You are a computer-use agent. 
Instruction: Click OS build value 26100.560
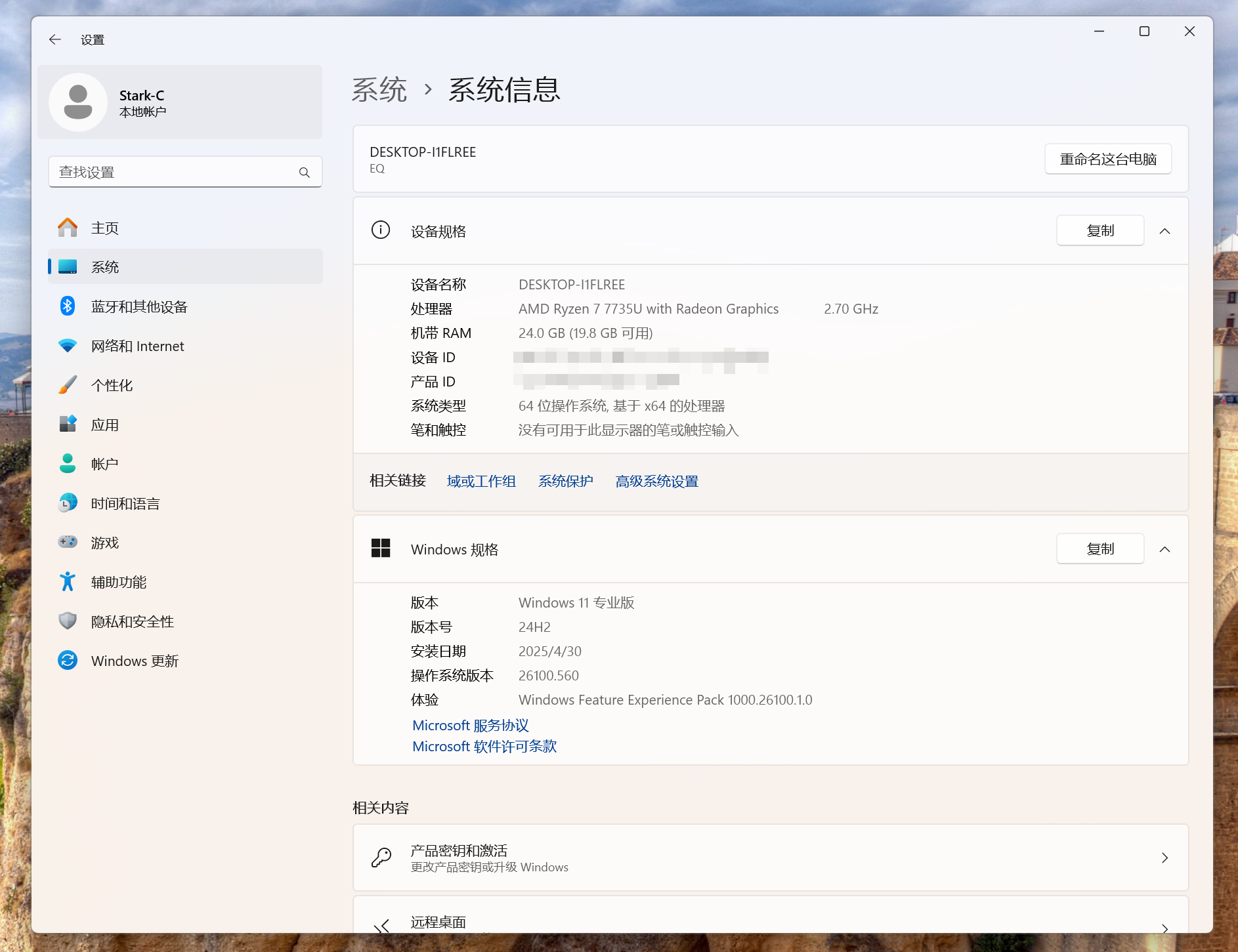pyautogui.click(x=549, y=675)
